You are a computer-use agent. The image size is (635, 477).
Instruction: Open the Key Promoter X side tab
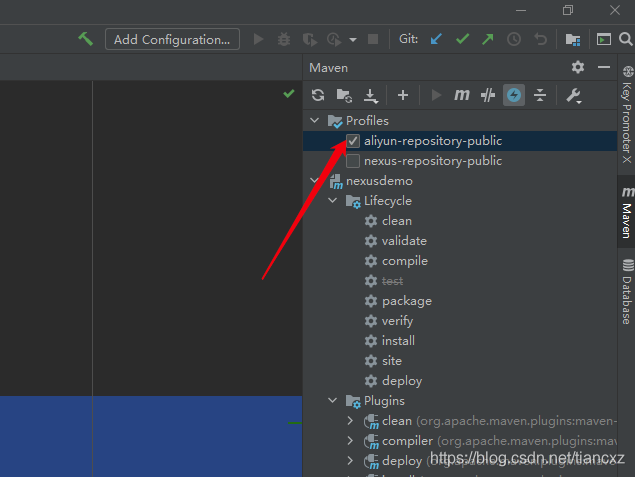[x=627, y=115]
